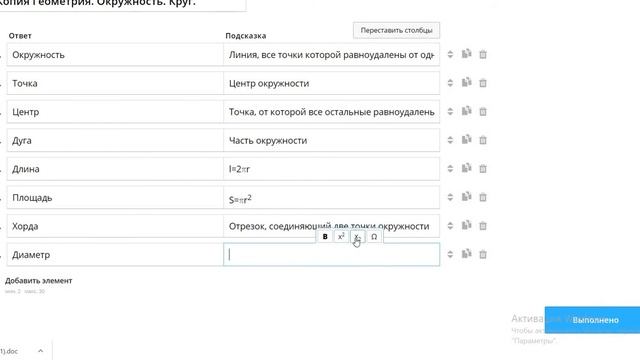Edit the answer field containing Точка
Image resolution: width=640 pixels, height=360 pixels.
(x=115, y=83)
